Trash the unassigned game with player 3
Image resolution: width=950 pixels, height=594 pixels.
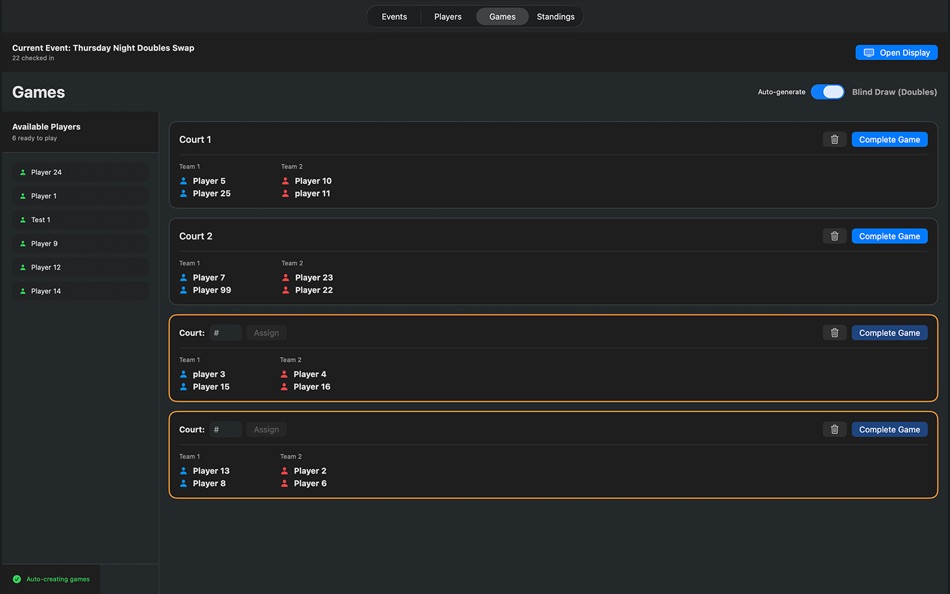click(x=834, y=333)
